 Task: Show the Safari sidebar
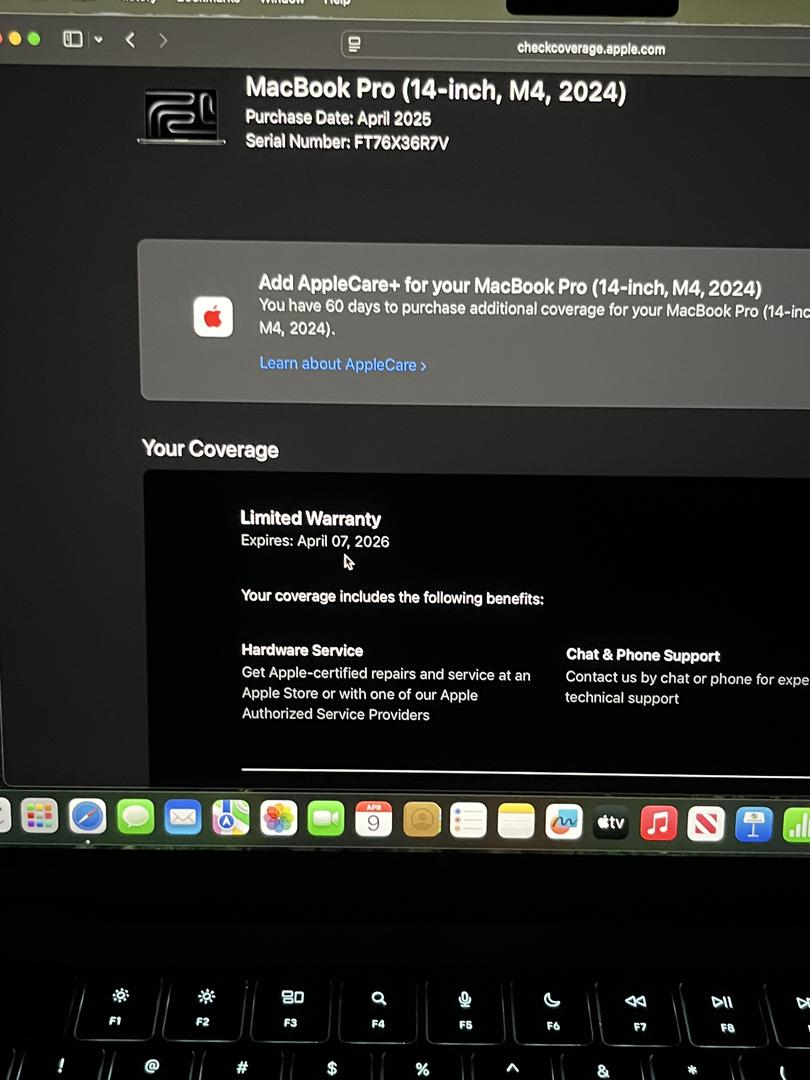coord(72,39)
